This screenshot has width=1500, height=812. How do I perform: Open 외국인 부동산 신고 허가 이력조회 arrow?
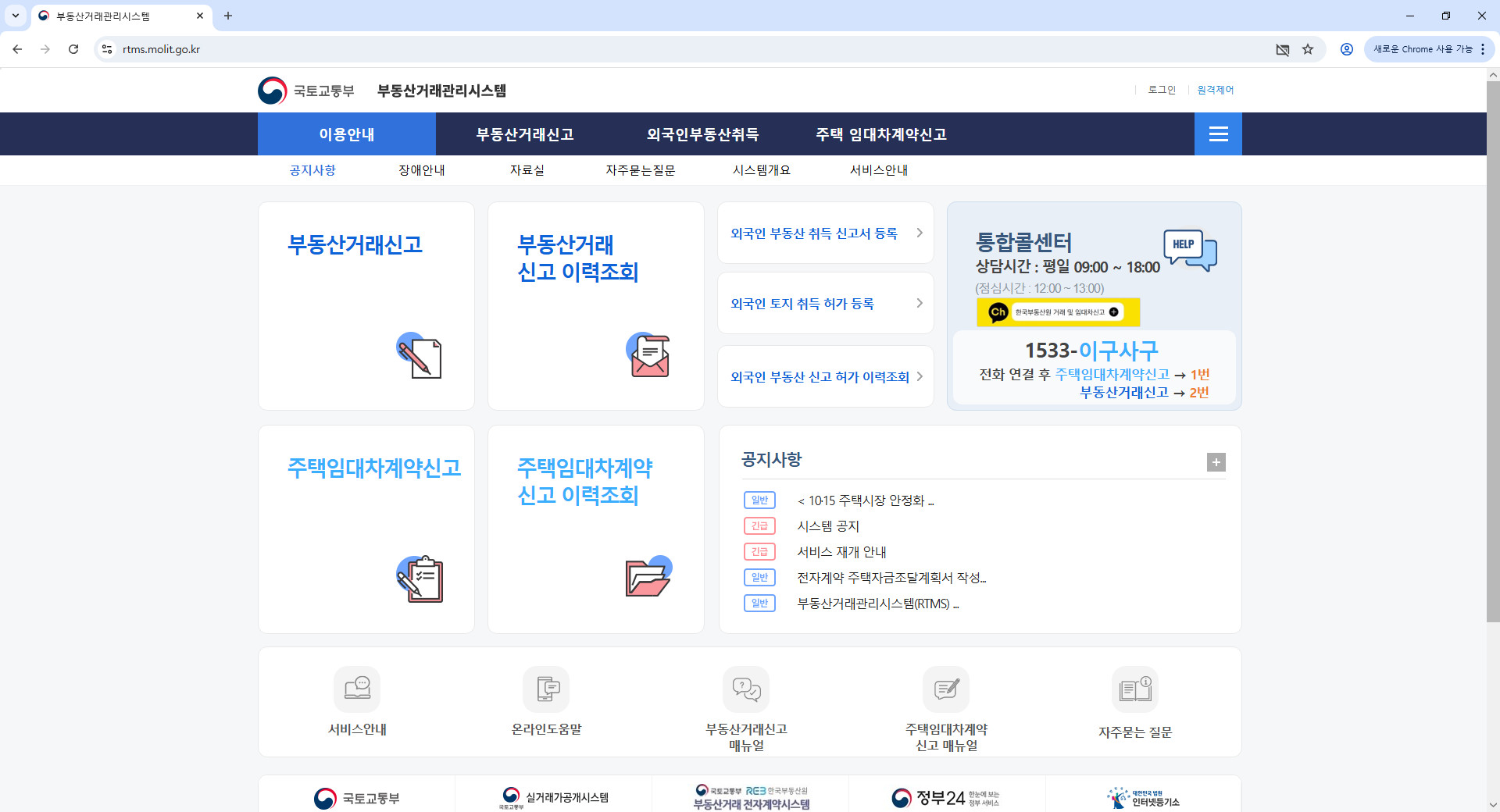920,376
